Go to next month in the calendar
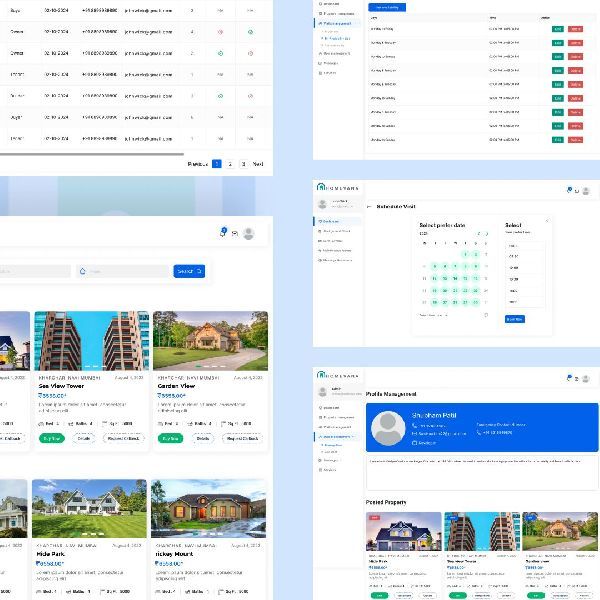 pos(485,233)
